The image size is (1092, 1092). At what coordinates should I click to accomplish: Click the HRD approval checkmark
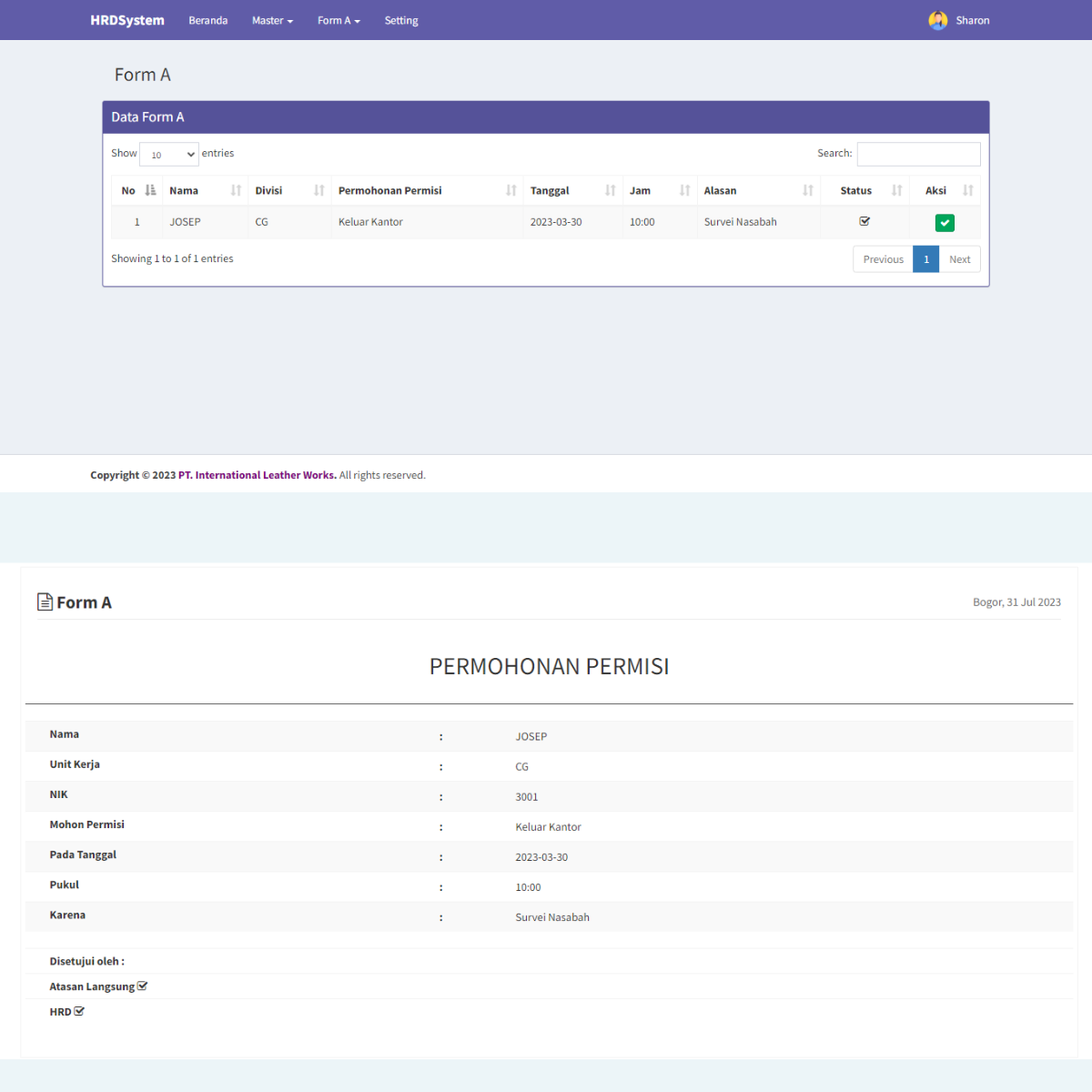(79, 1011)
